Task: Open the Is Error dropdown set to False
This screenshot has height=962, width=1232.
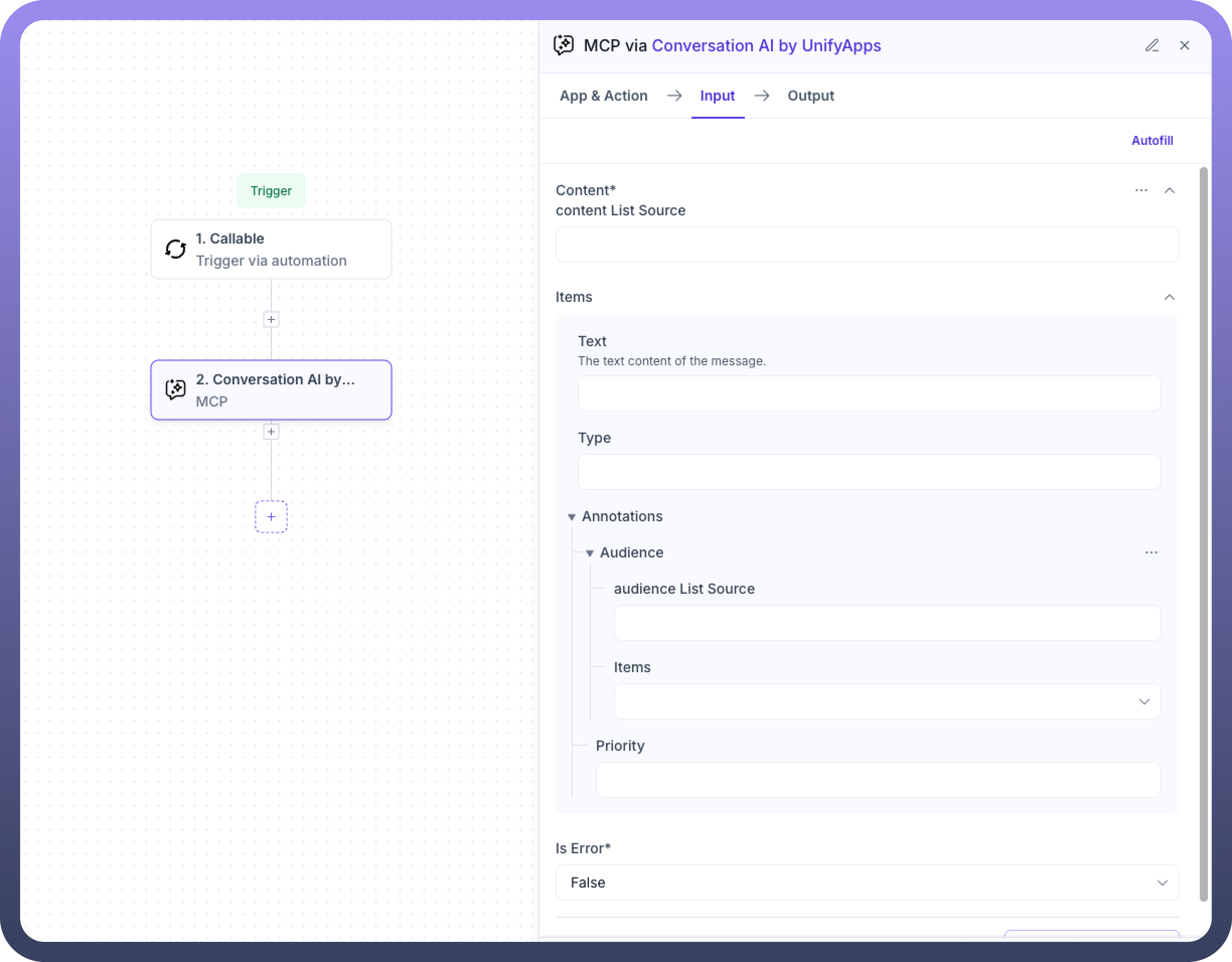Action: [867, 883]
